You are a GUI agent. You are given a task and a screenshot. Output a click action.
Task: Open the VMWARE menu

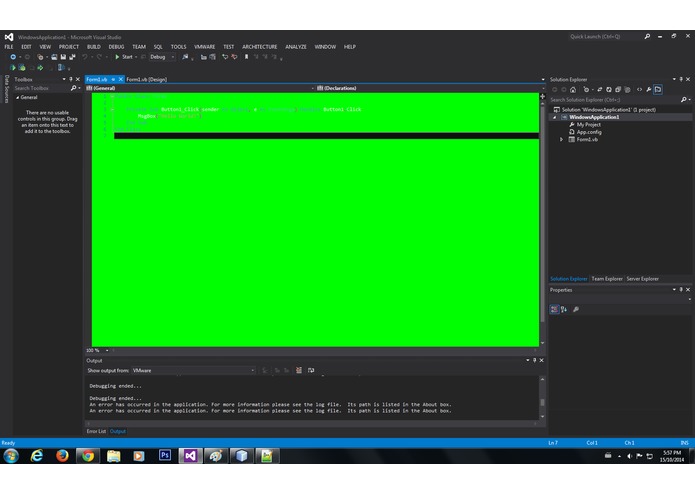204,47
